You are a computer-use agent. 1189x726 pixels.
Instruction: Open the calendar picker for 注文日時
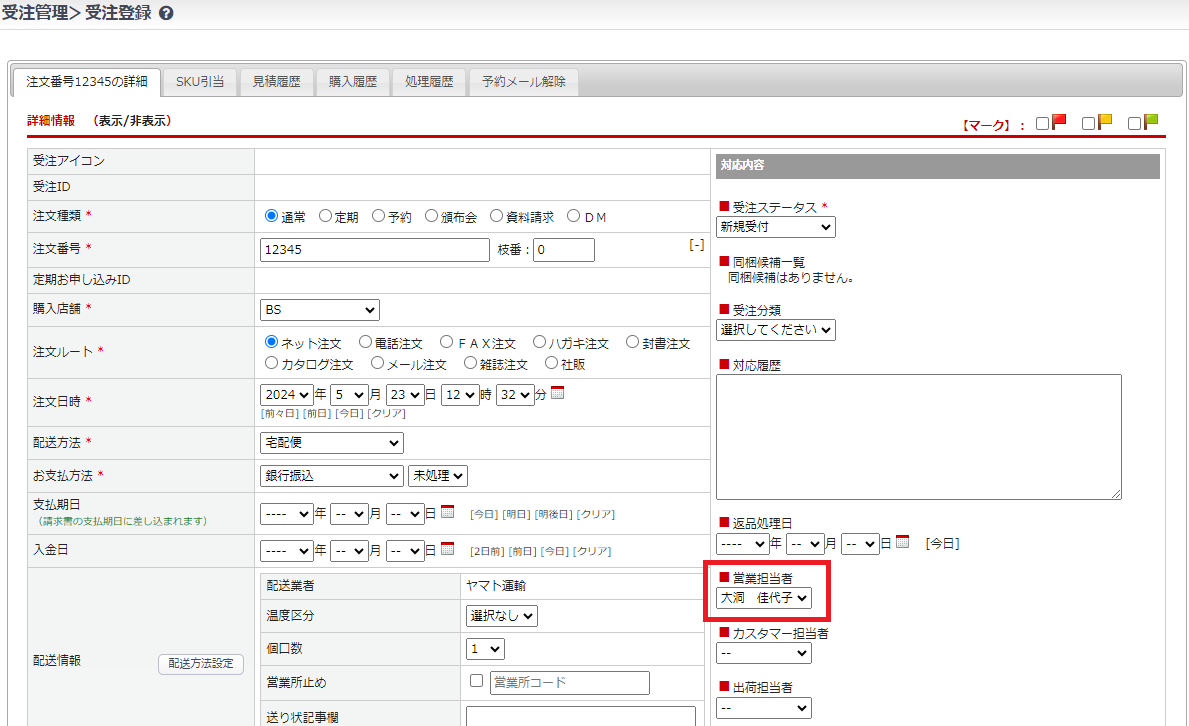(558, 393)
